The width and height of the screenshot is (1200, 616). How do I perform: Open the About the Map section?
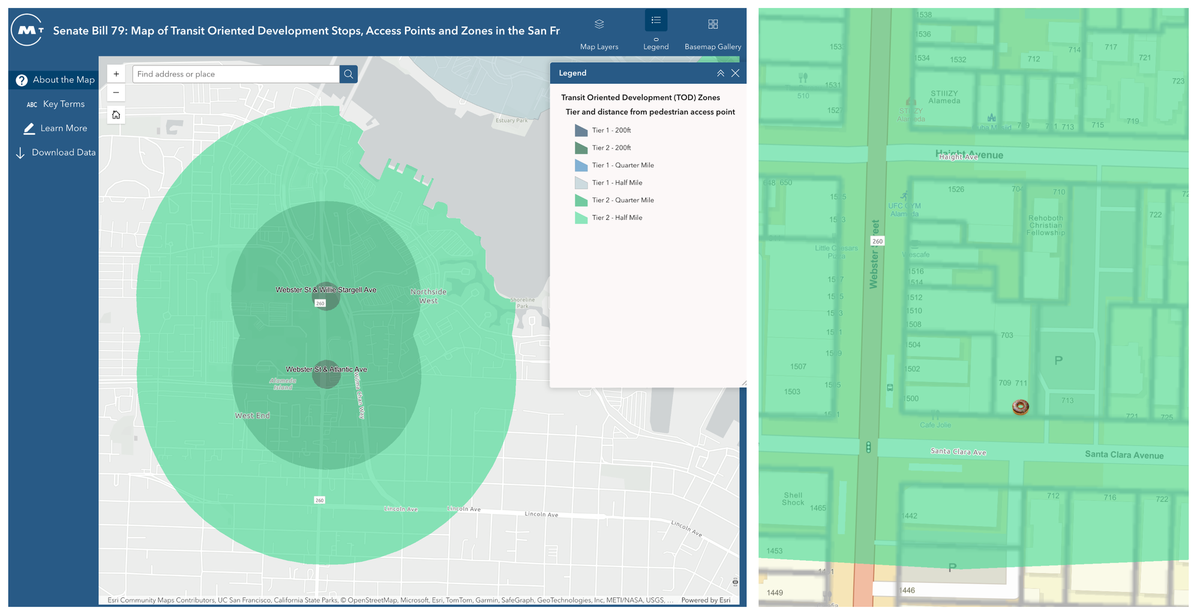tap(55, 80)
